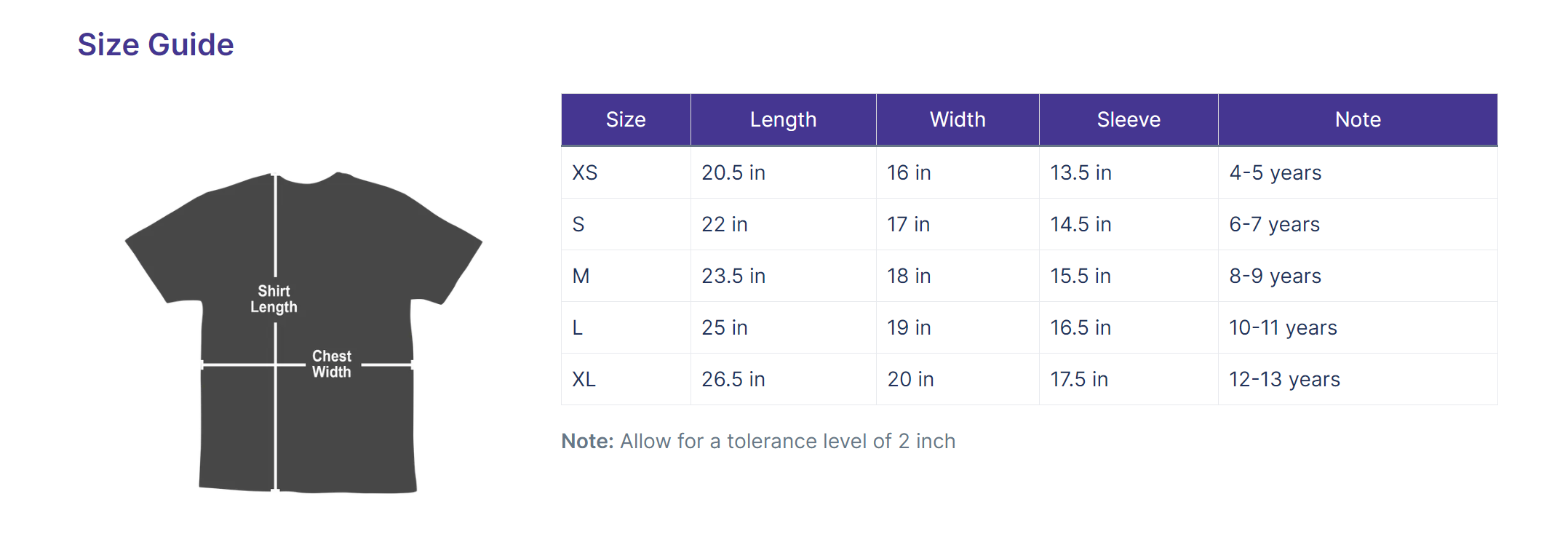Click the Chest Width label on shirt
This screenshot has width=1568, height=542.
[332, 364]
